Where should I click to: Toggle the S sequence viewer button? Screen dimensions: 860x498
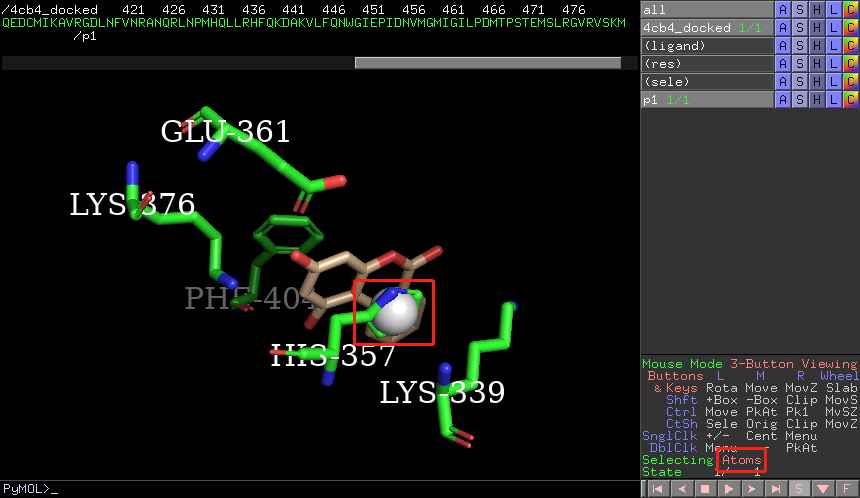(799, 489)
